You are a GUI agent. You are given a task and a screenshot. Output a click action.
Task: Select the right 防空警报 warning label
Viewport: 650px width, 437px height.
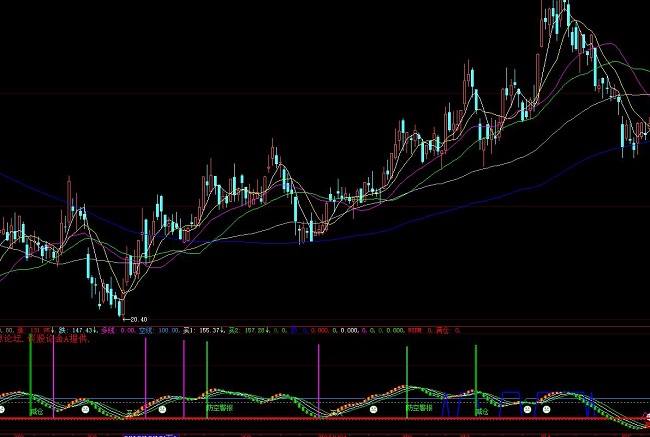tap(419, 408)
